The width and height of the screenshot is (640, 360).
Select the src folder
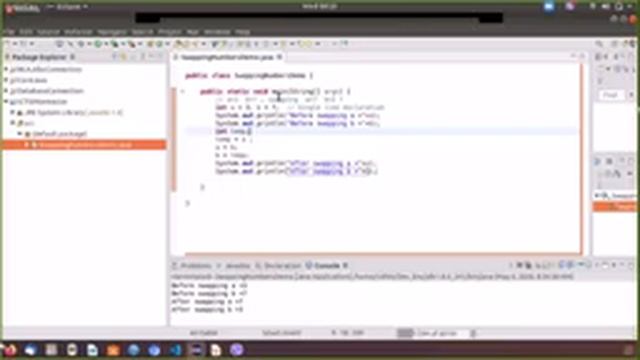point(26,123)
